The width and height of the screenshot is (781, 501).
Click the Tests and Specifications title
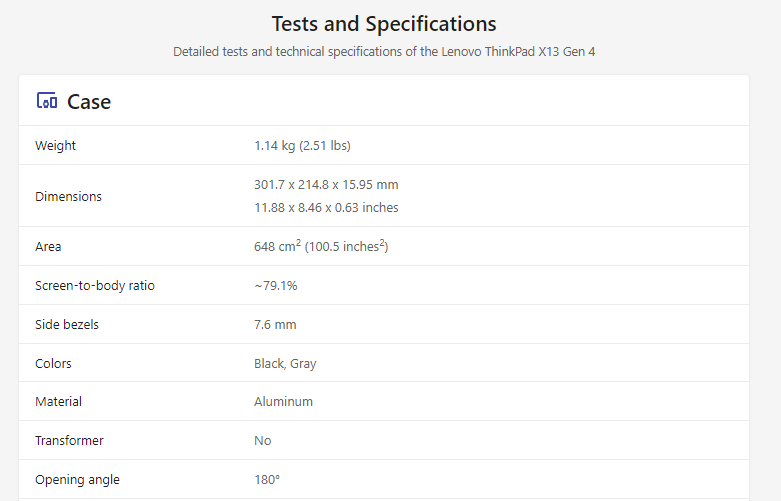tap(384, 24)
